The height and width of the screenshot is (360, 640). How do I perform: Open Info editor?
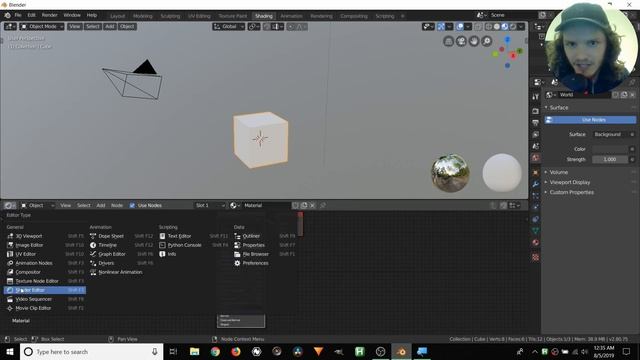click(x=193, y=254)
